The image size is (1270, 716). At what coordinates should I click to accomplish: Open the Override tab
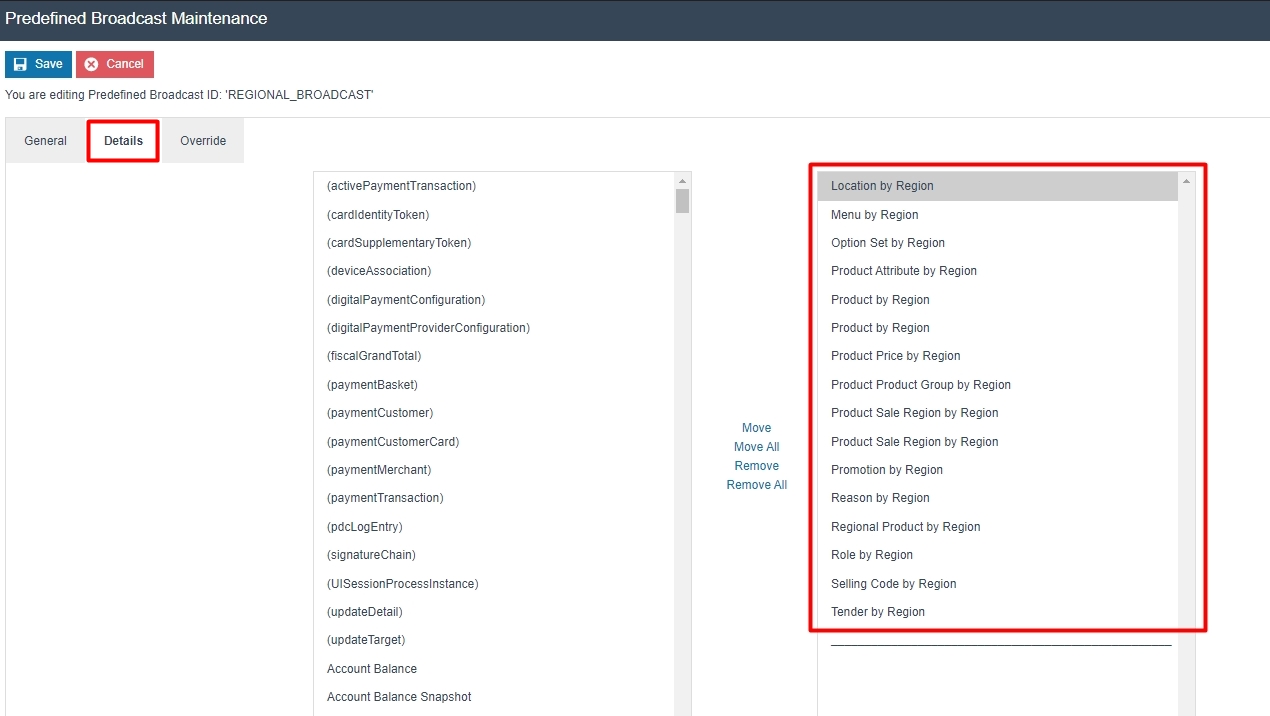[x=203, y=140]
